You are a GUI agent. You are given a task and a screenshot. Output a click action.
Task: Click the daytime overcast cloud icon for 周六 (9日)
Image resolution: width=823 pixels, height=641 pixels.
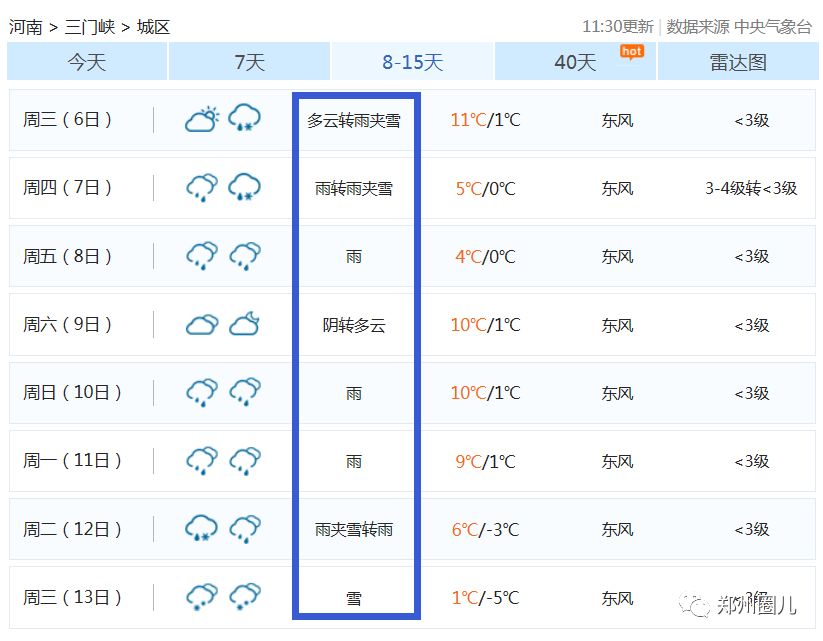click(x=202, y=324)
